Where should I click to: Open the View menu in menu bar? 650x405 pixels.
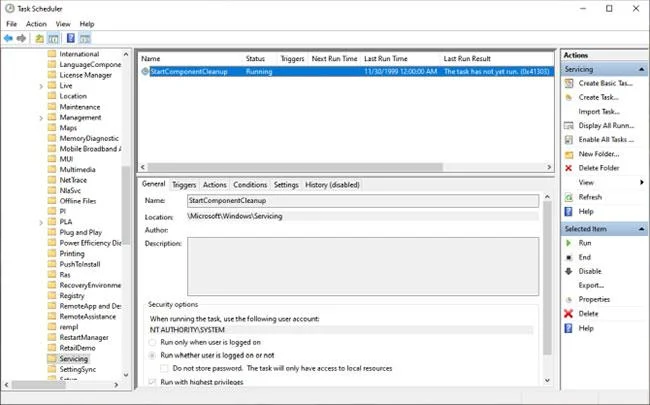[x=63, y=24]
